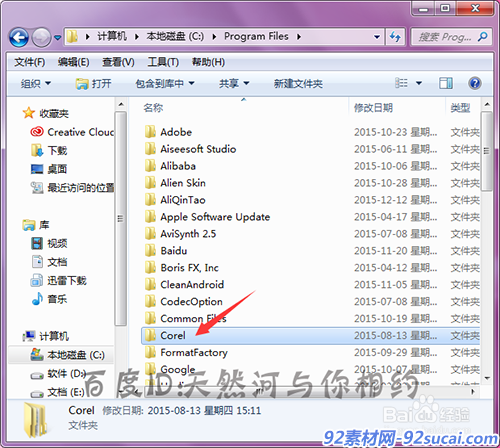Select the Boris FX, Inc folder icon

click(150, 268)
